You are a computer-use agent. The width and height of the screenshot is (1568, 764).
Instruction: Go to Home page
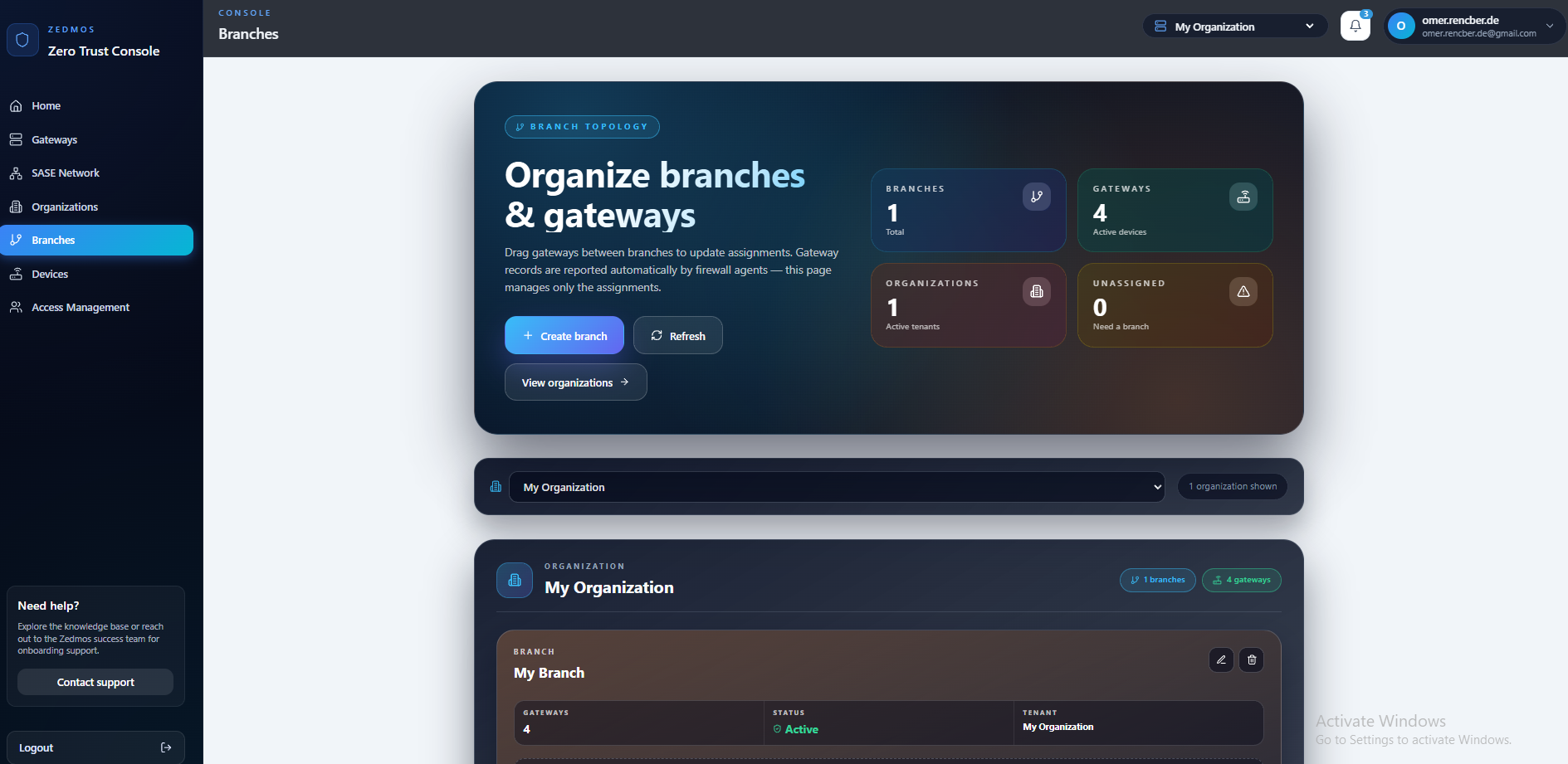(96, 106)
